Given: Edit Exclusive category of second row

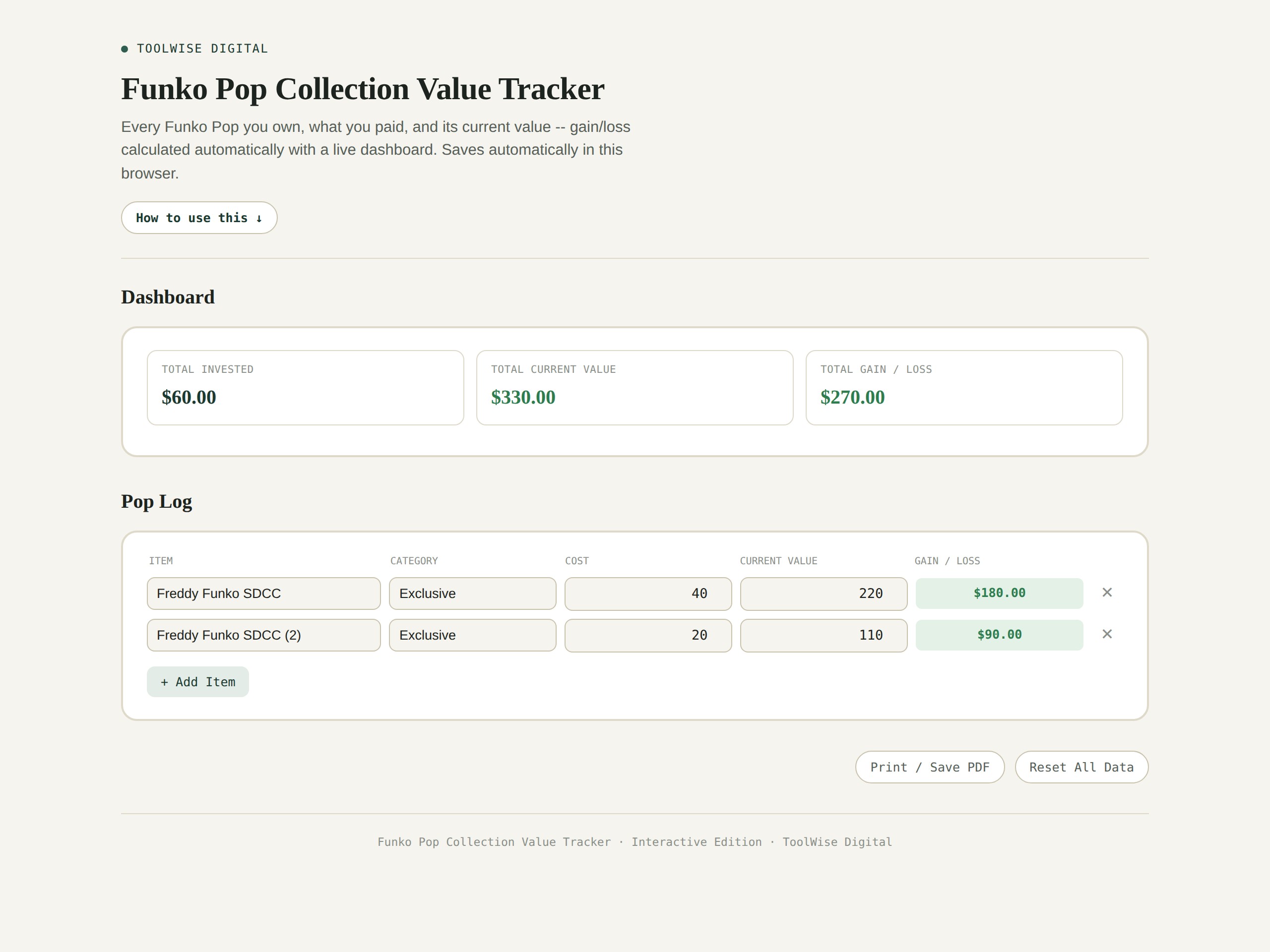Looking at the screenshot, I should (472, 635).
